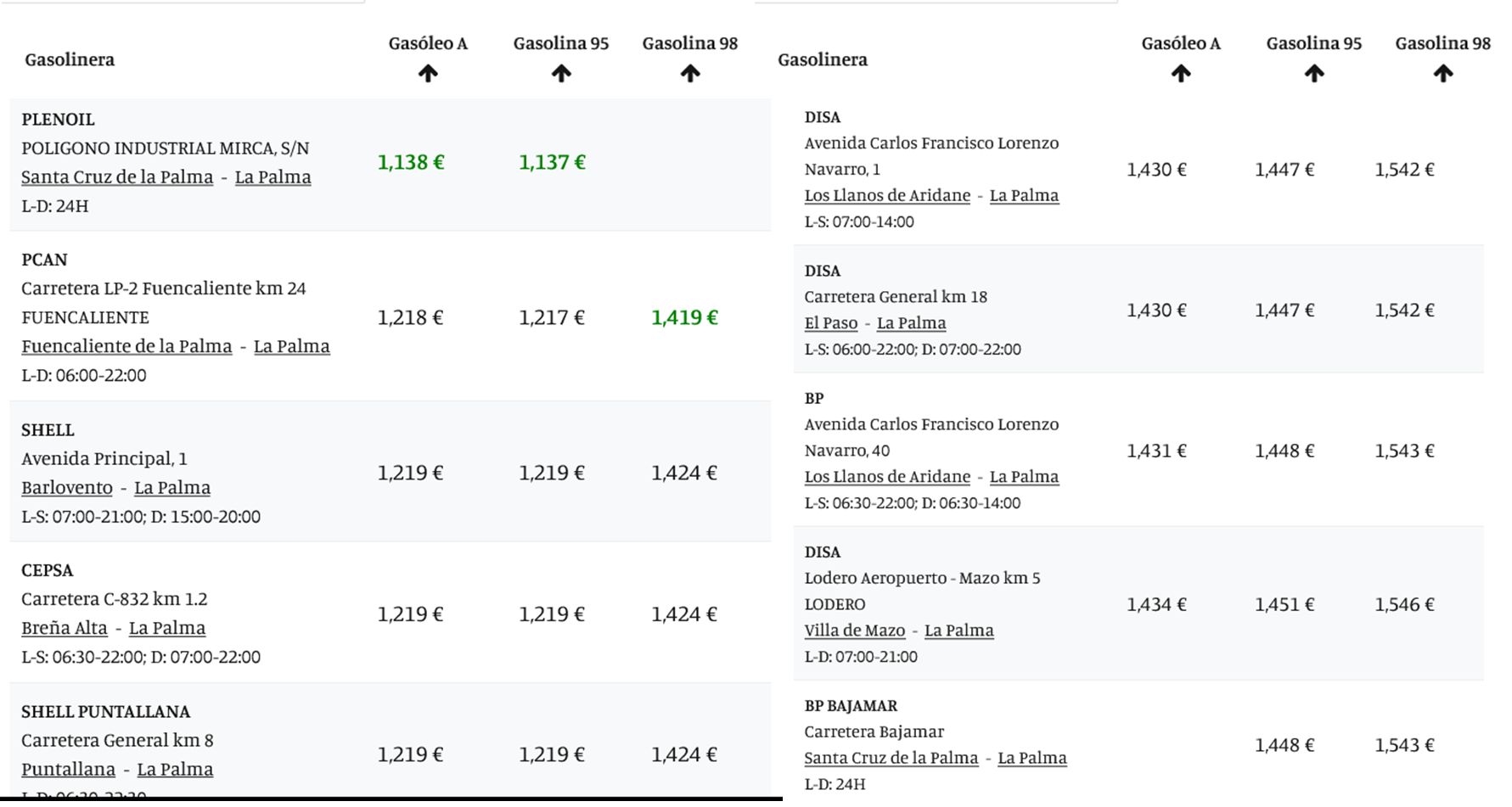Click the Barlovento municipality link
Image resolution: width=1512 pixels, height=807 pixels.
[67, 488]
